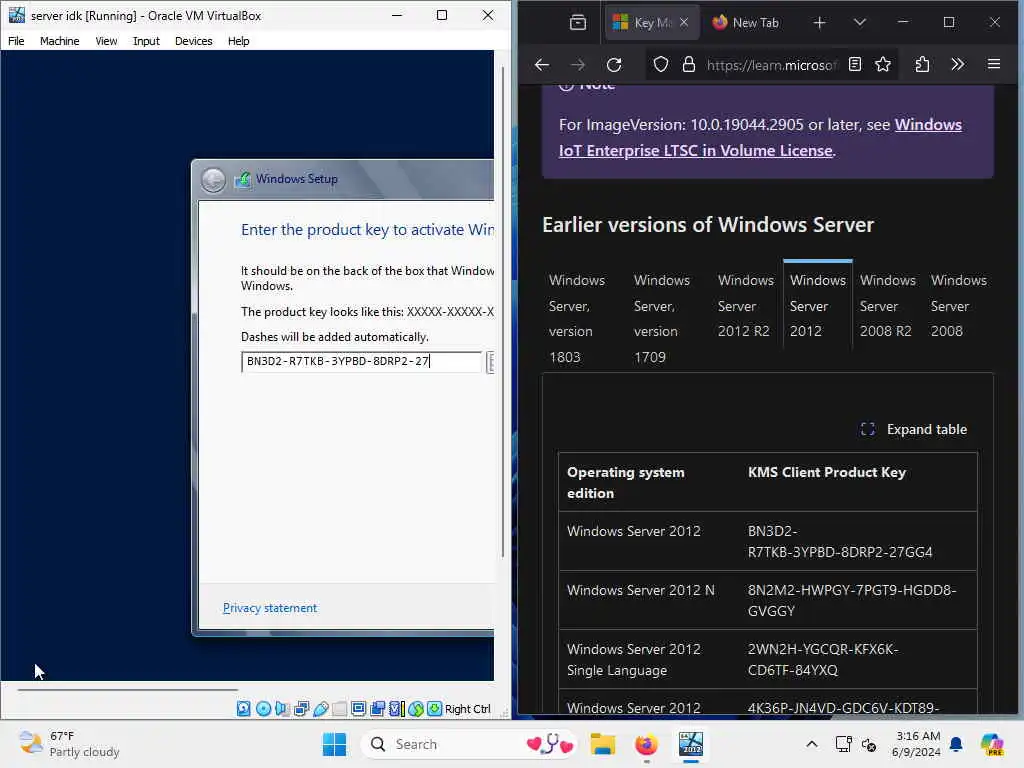The image size is (1024, 768).
Task: Open Firefox View icon in tab bar
Action: [x=578, y=23]
